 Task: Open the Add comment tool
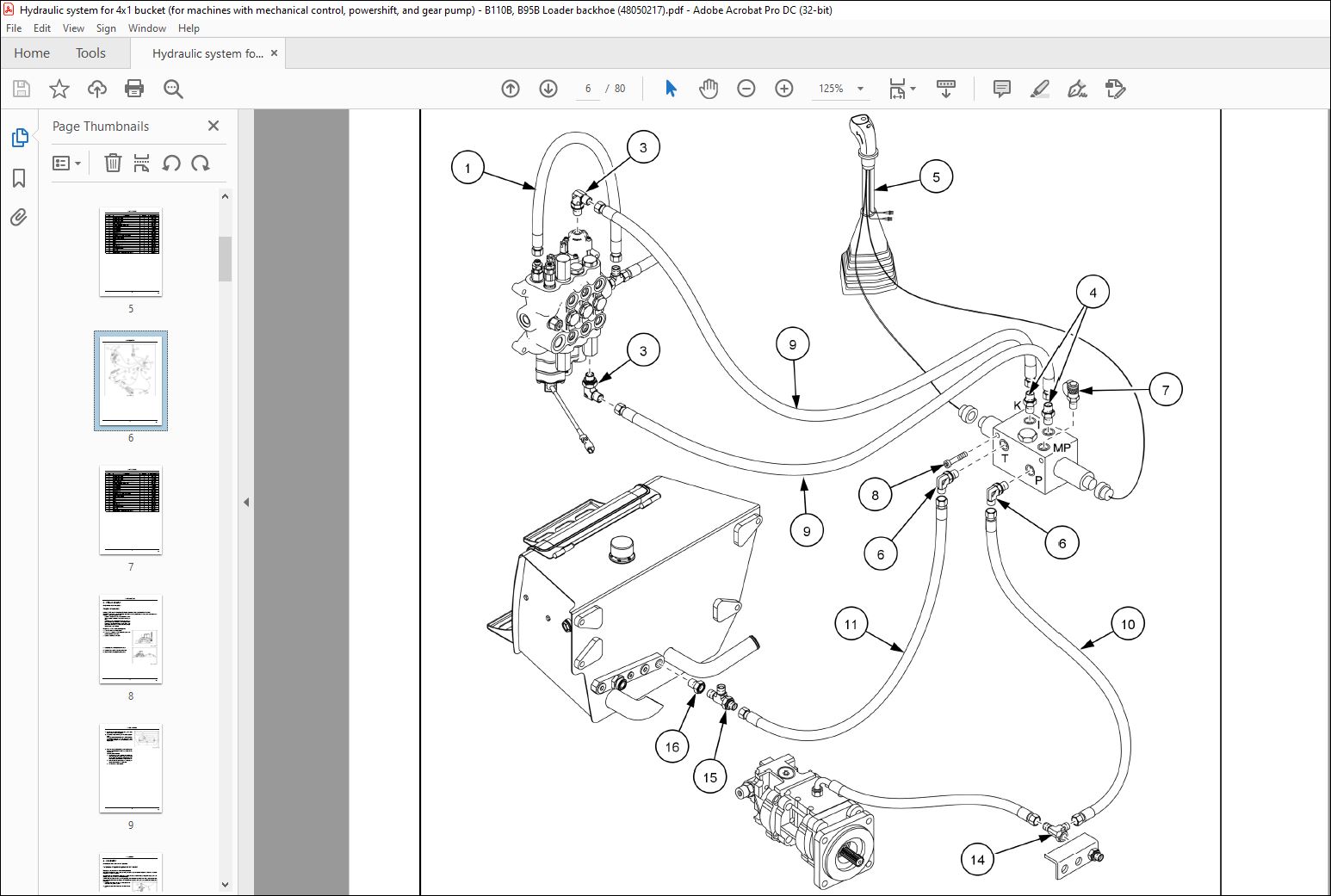coord(1002,89)
